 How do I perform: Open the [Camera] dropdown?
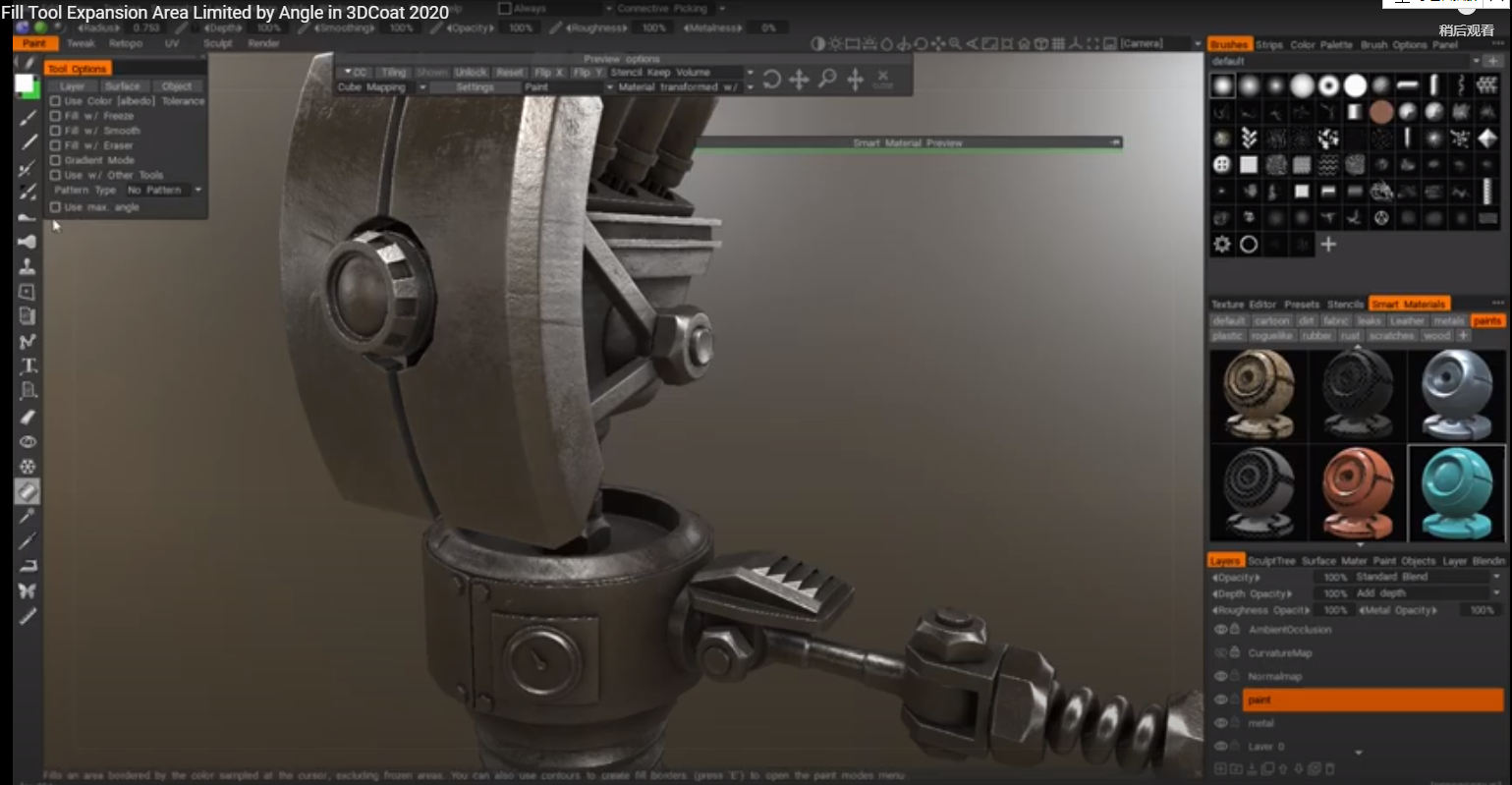point(1159,43)
